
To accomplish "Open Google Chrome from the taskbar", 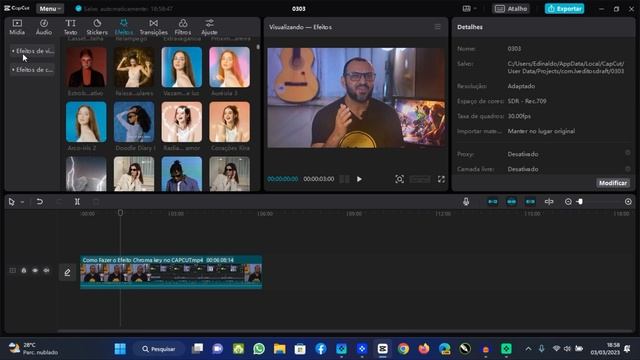I will pyautogui.click(x=403, y=349).
